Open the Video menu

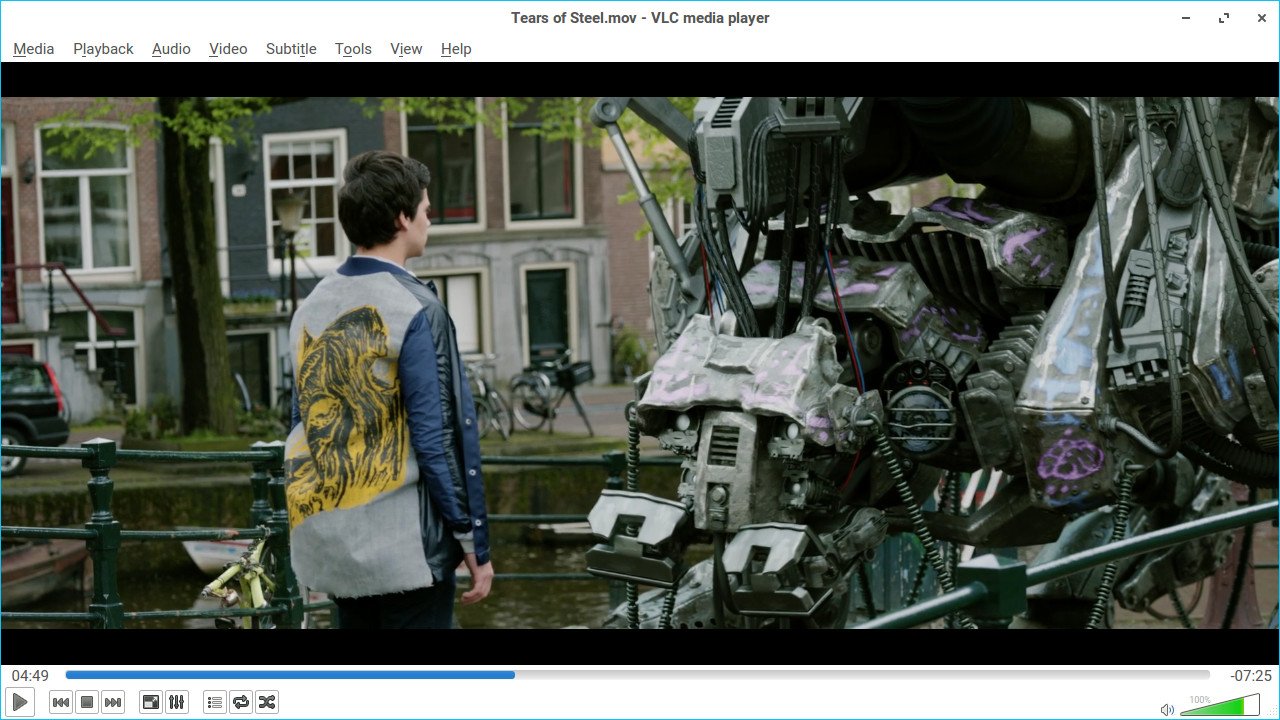tap(228, 49)
